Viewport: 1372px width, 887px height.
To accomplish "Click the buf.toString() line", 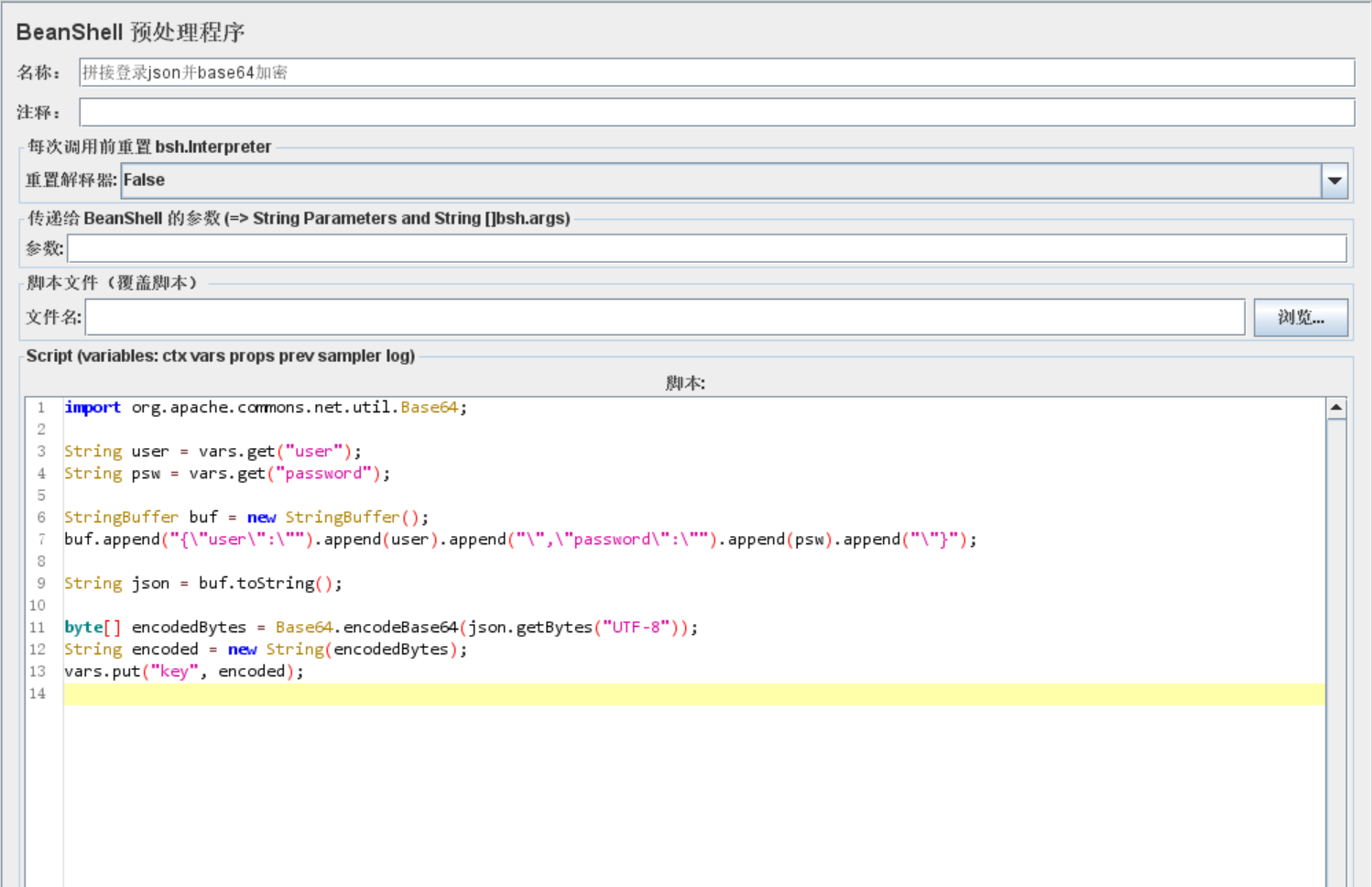I will click(203, 584).
